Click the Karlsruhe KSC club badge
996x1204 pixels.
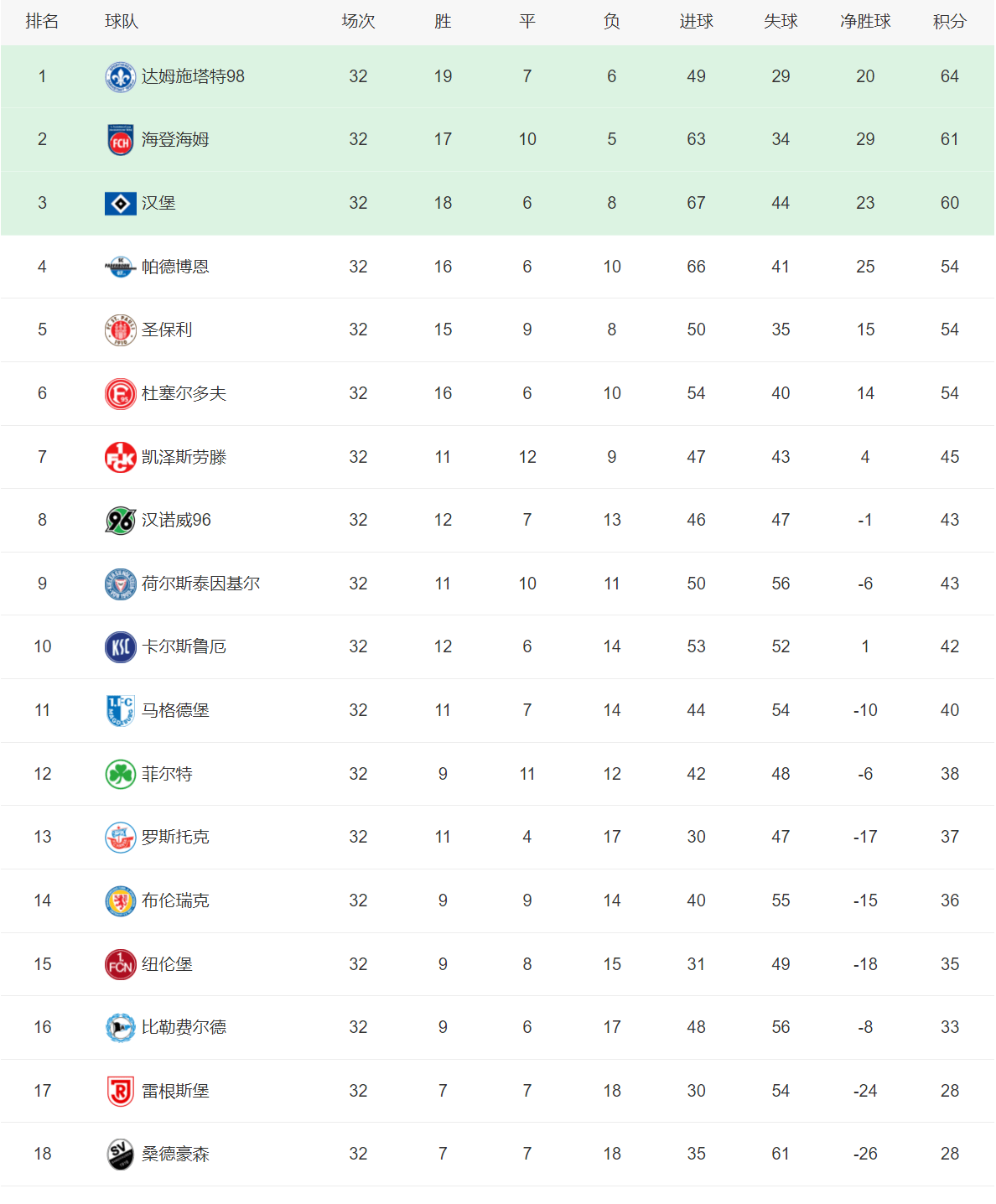tap(120, 647)
